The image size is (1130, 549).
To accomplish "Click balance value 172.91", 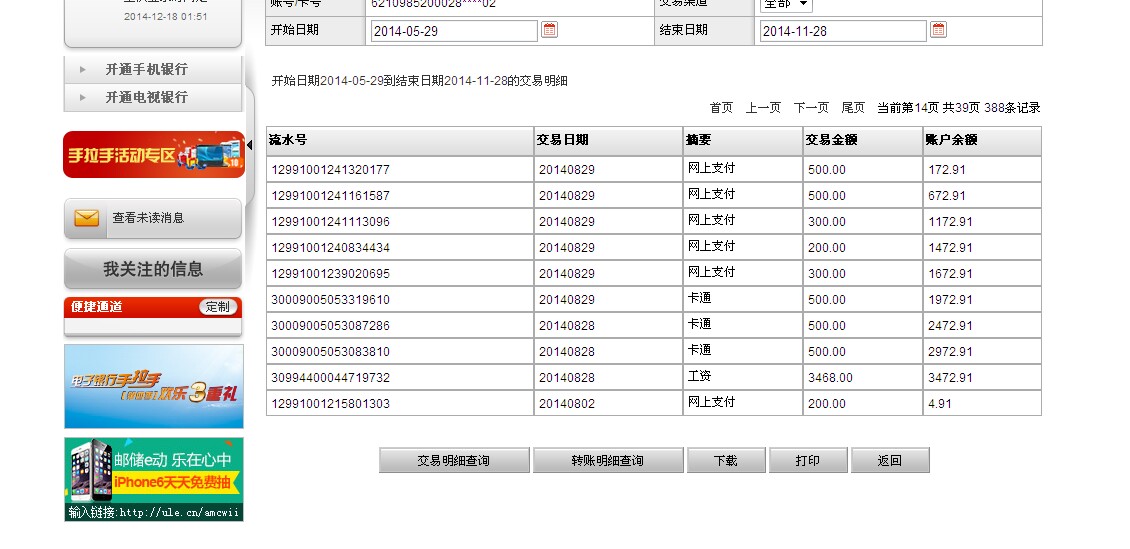I will pyautogui.click(x=947, y=170).
